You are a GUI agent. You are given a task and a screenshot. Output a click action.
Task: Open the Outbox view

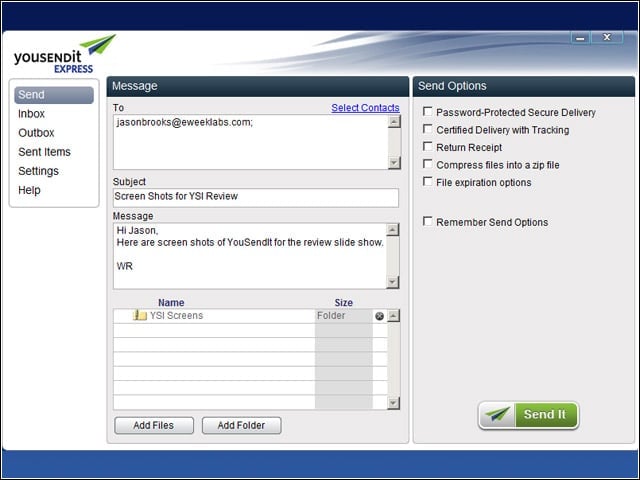tap(36, 133)
